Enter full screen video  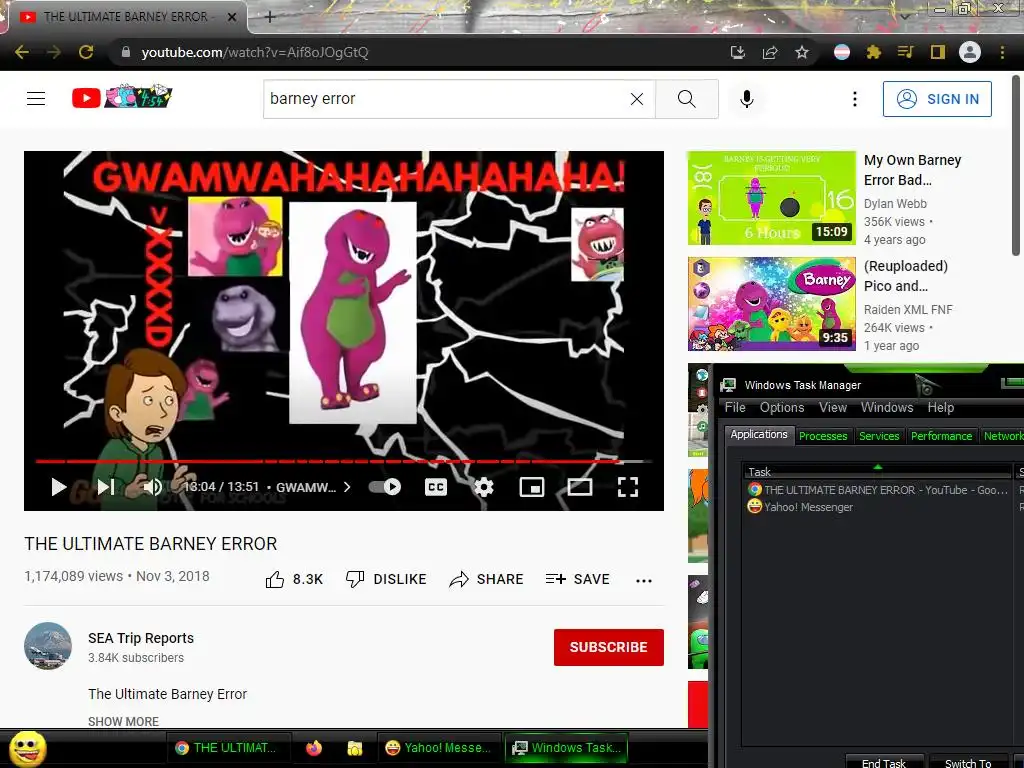628,487
